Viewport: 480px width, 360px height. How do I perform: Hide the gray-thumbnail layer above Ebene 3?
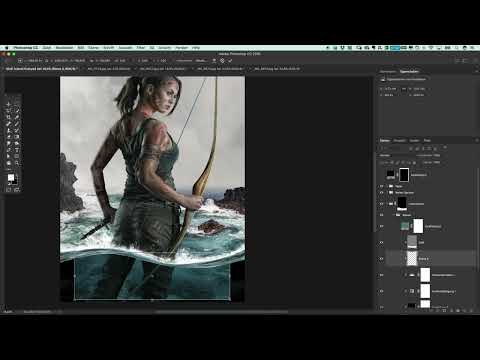point(382,242)
